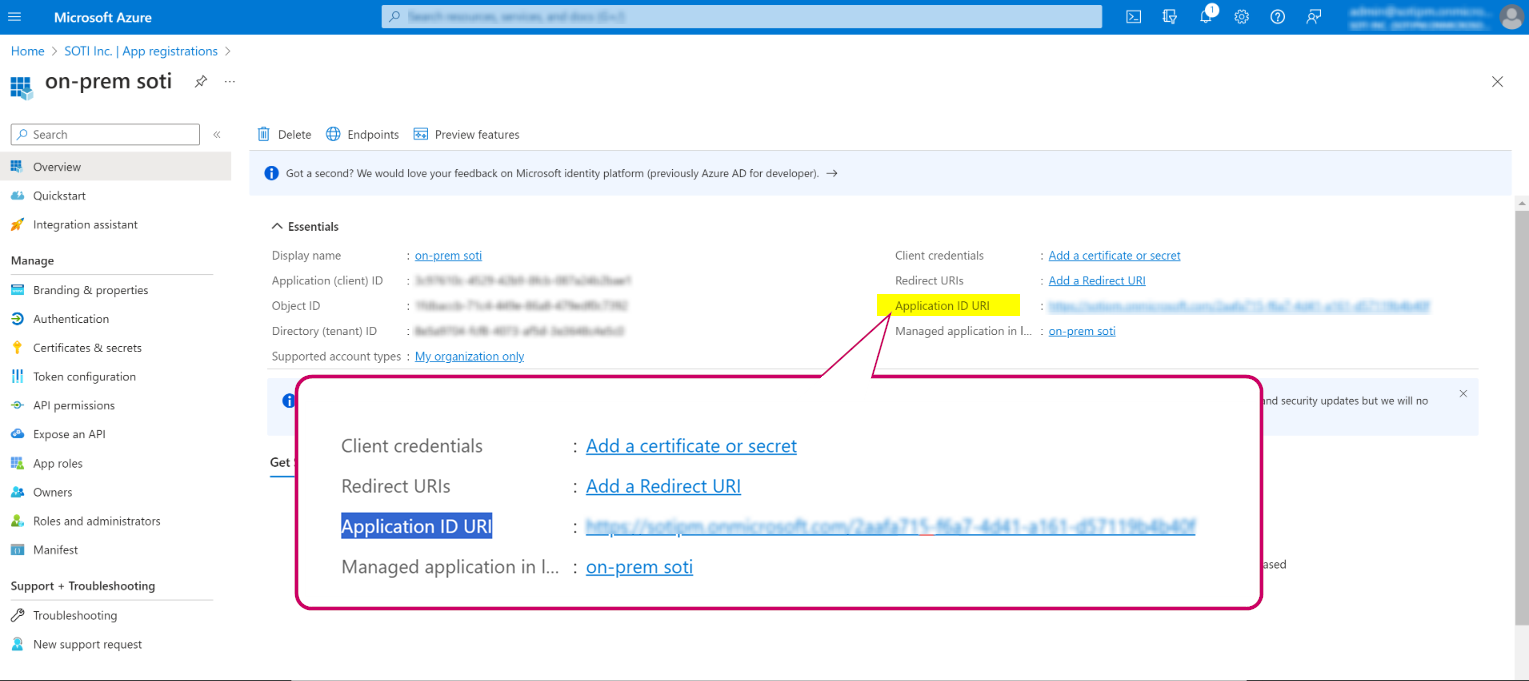The image size is (1529, 681).
Task: Open the Application ID URI link in Essentials
Action: click(x=1239, y=306)
